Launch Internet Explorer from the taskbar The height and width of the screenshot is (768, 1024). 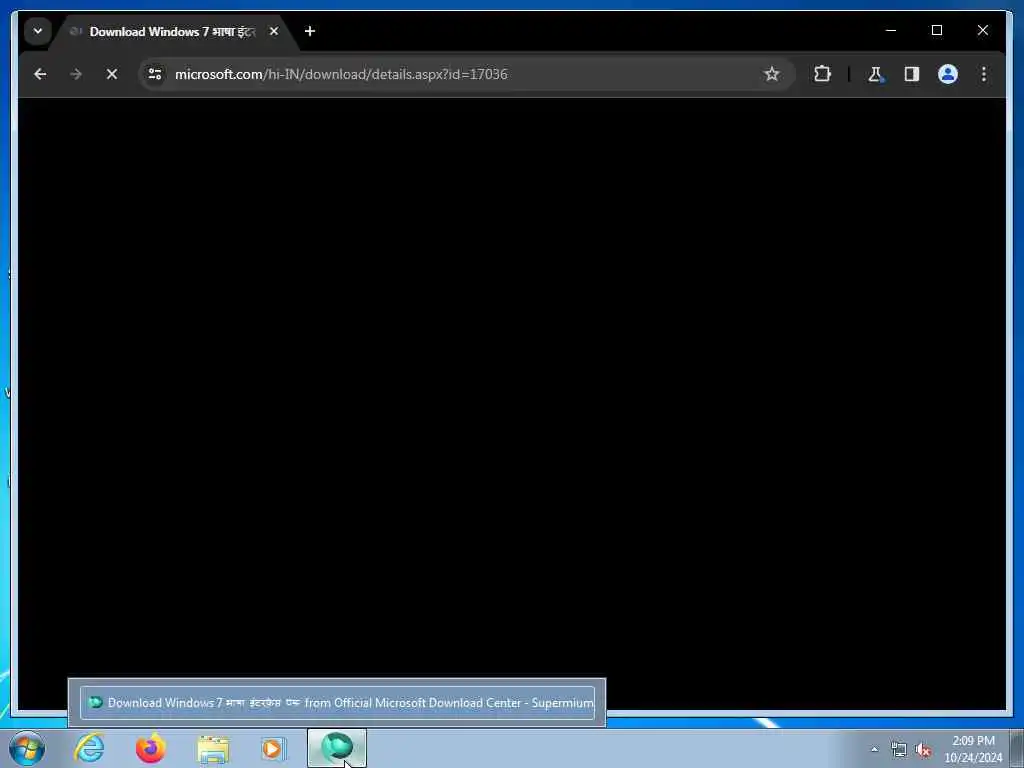(x=89, y=748)
